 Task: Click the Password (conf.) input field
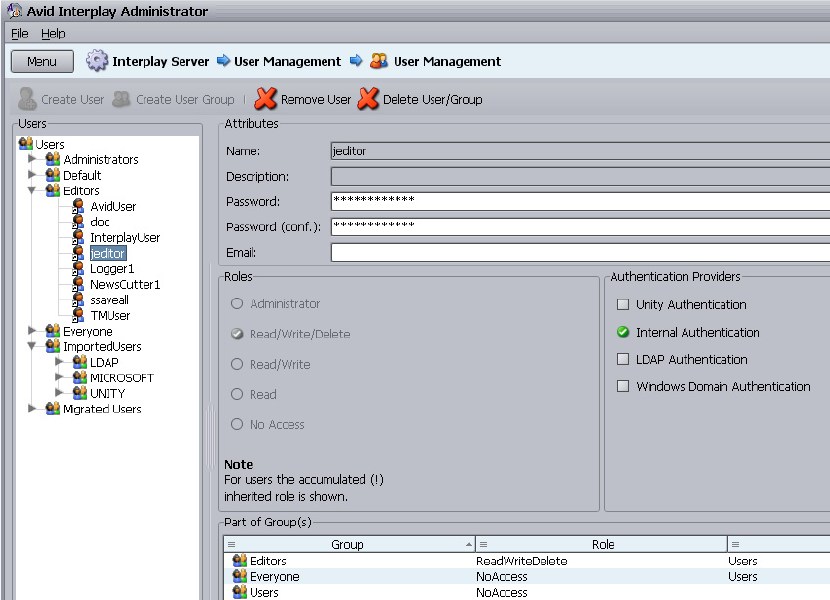pyautogui.click(x=580, y=227)
